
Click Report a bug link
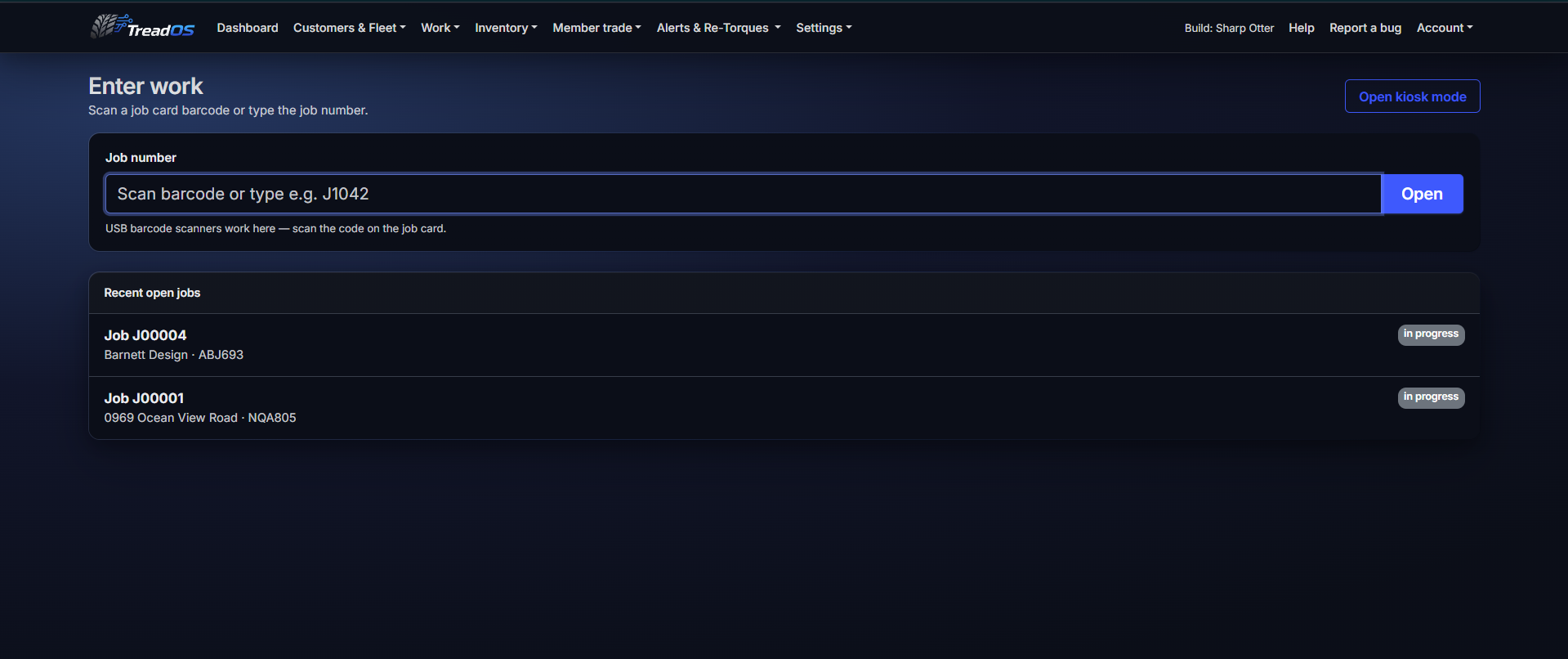[1365, 28]
